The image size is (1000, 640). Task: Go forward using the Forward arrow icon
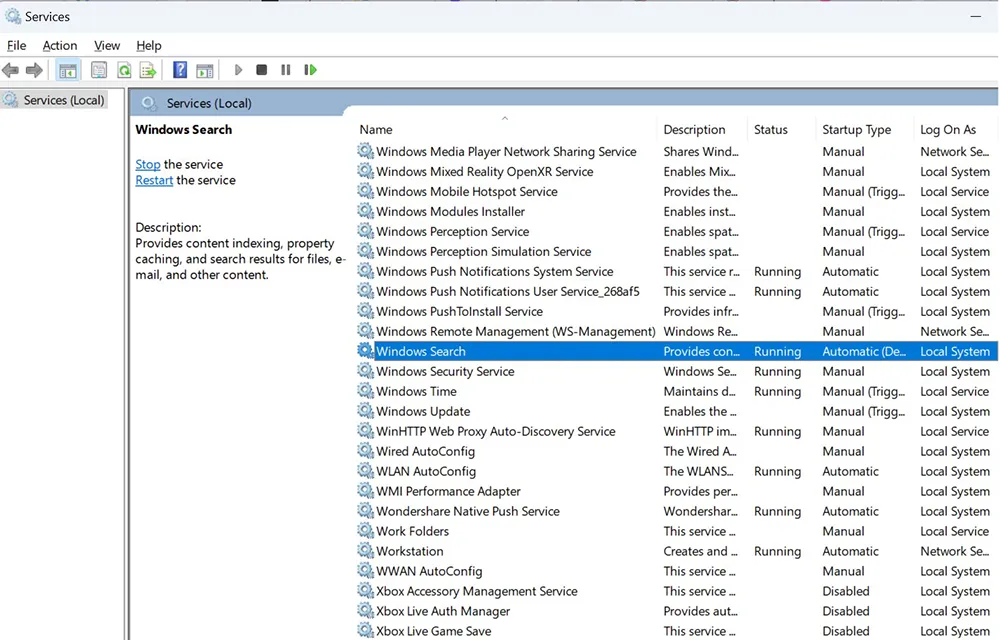point(33,70)
